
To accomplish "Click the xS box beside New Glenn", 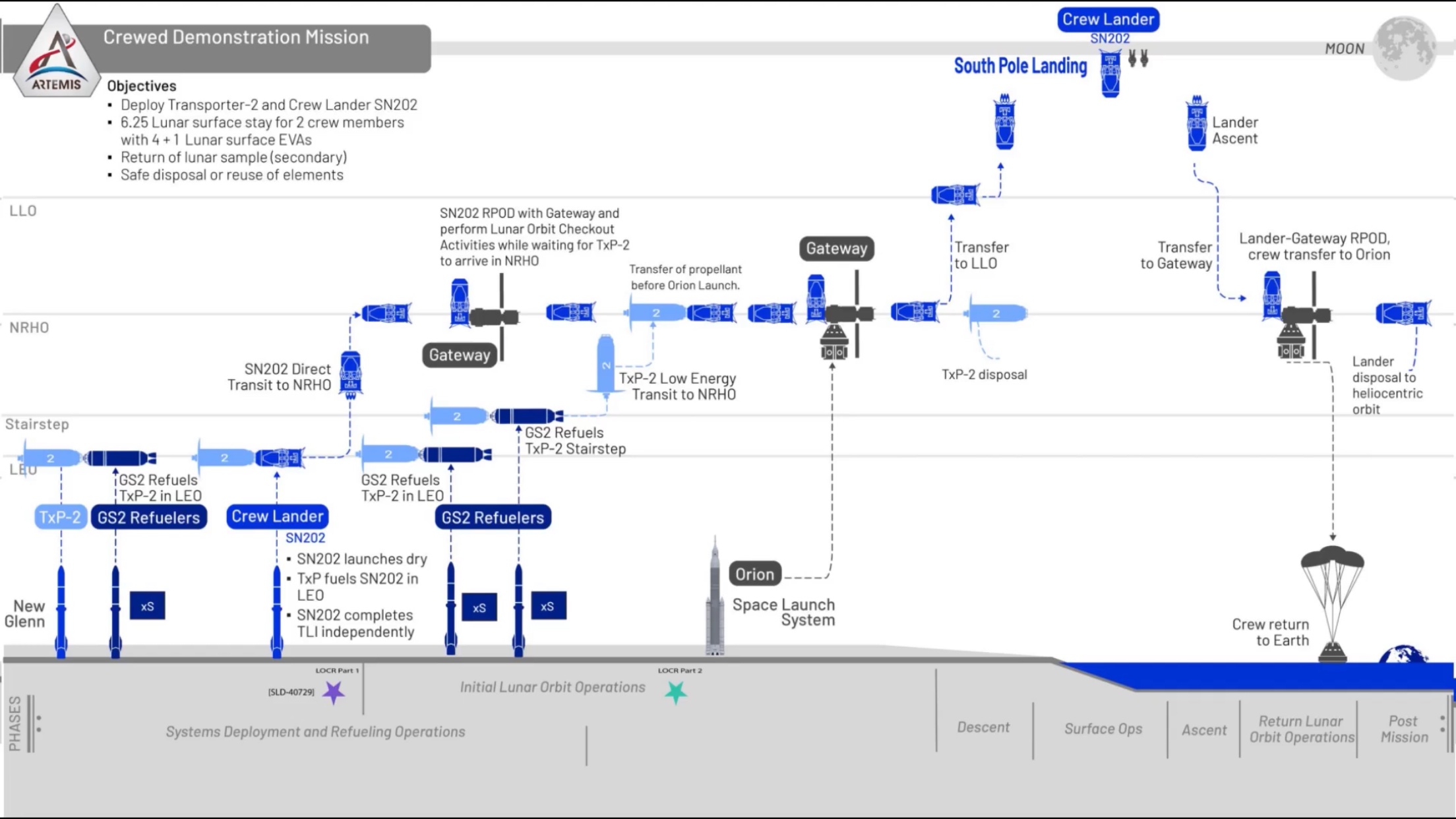I will (x=147, y=606).
